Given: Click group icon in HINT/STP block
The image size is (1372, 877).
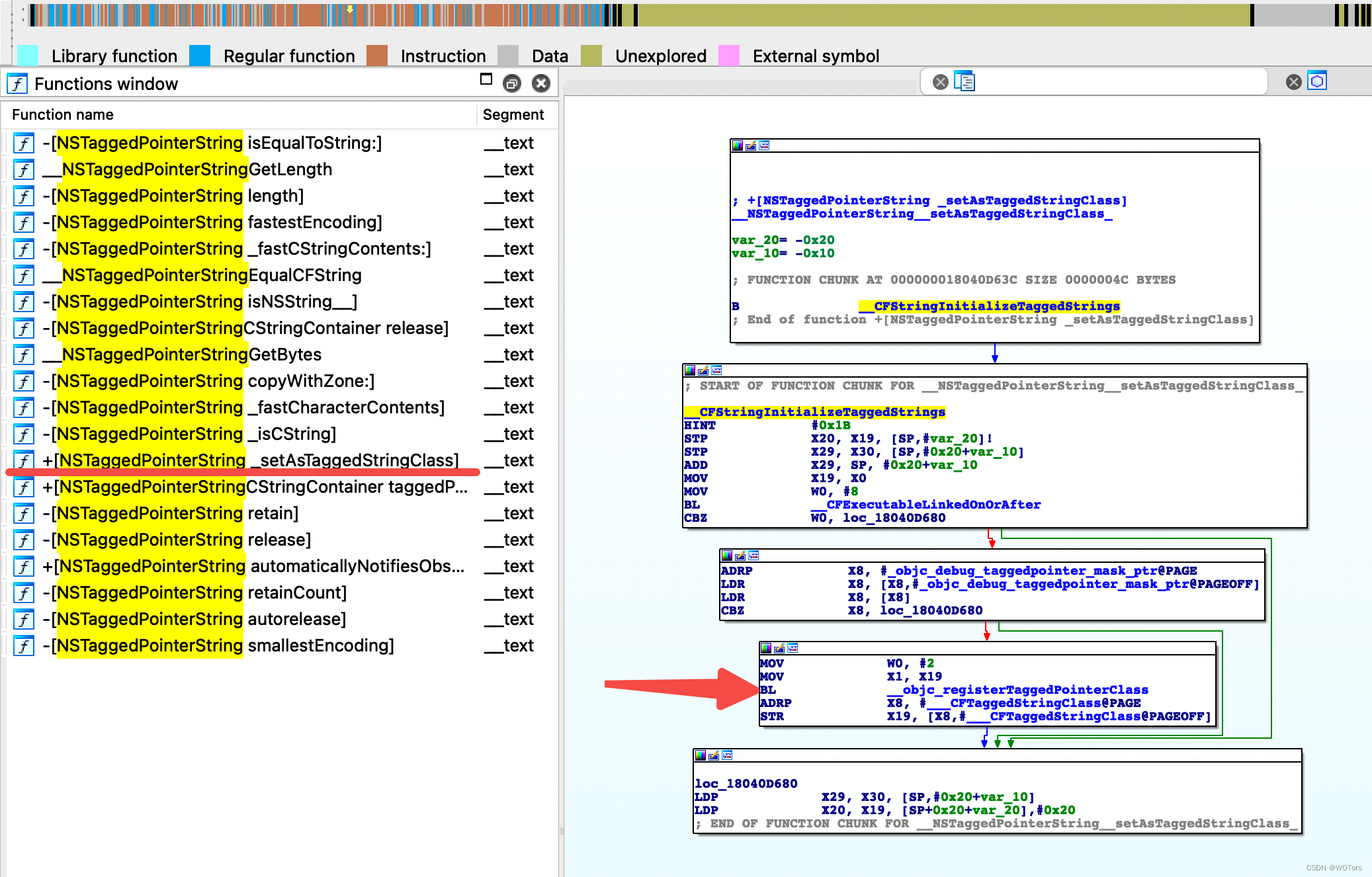Looking at the screenshot, I should click(716, 370).
